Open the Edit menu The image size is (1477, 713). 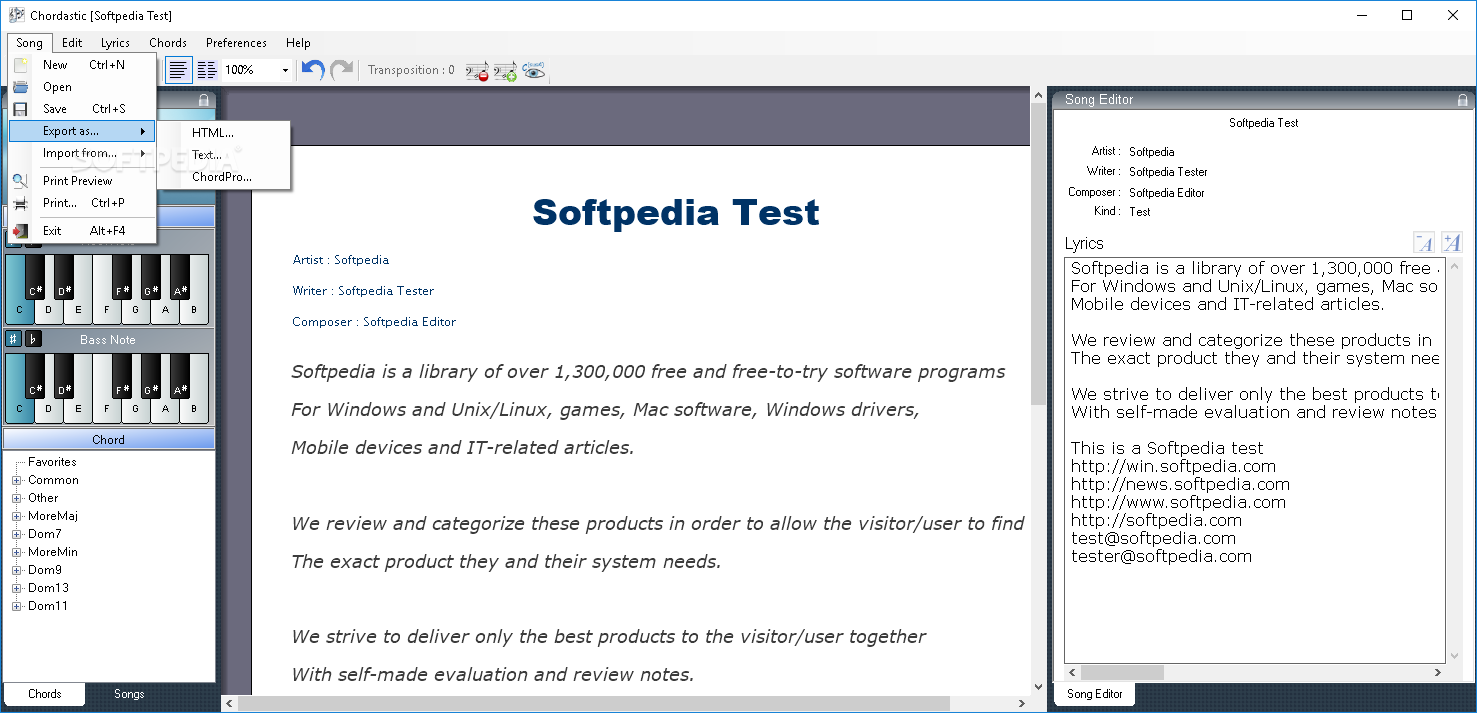tap(72, 43)
